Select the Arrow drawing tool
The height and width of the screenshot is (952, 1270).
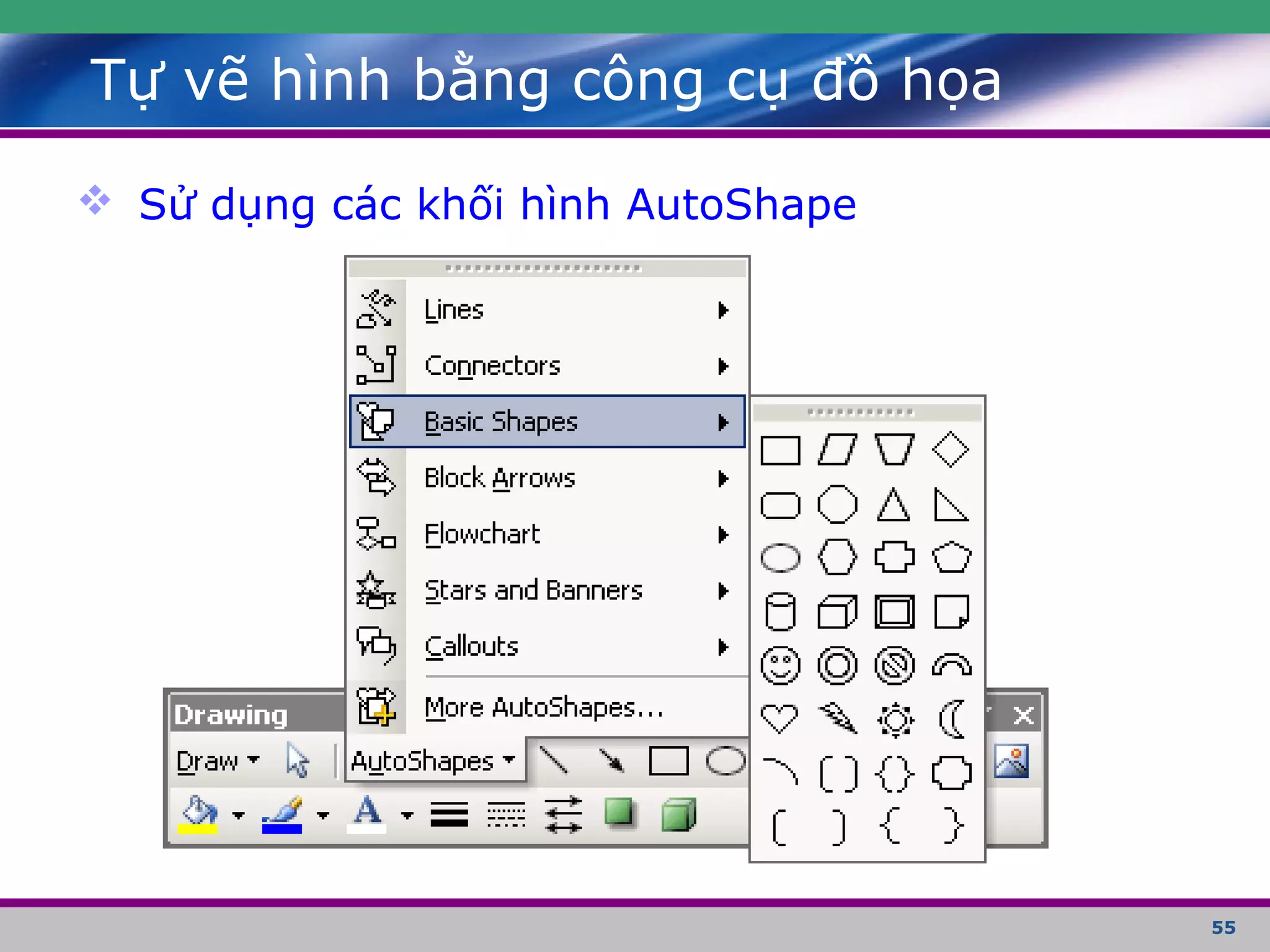tap(611, 760)
